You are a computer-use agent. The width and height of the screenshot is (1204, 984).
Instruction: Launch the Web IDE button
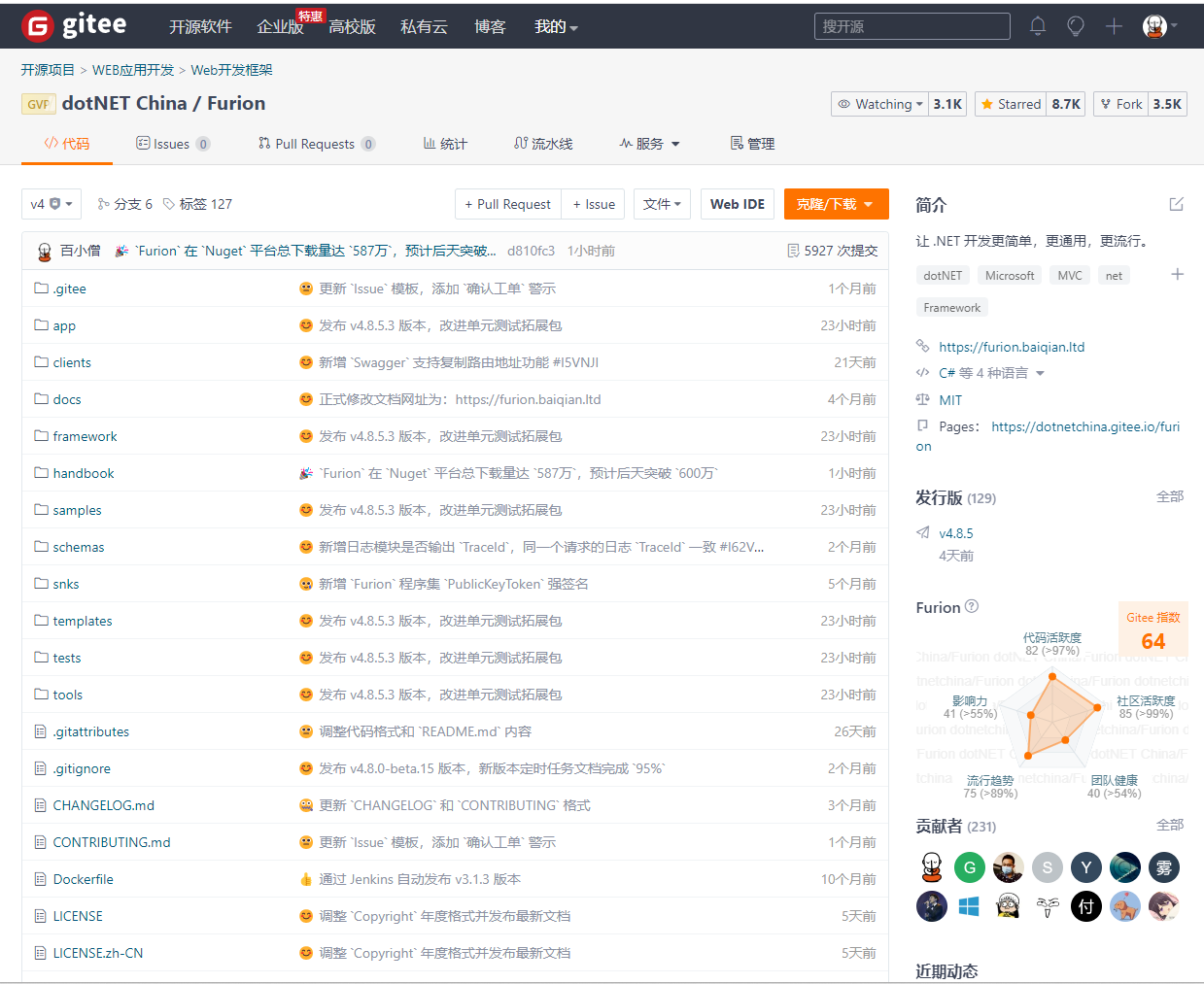738,204
